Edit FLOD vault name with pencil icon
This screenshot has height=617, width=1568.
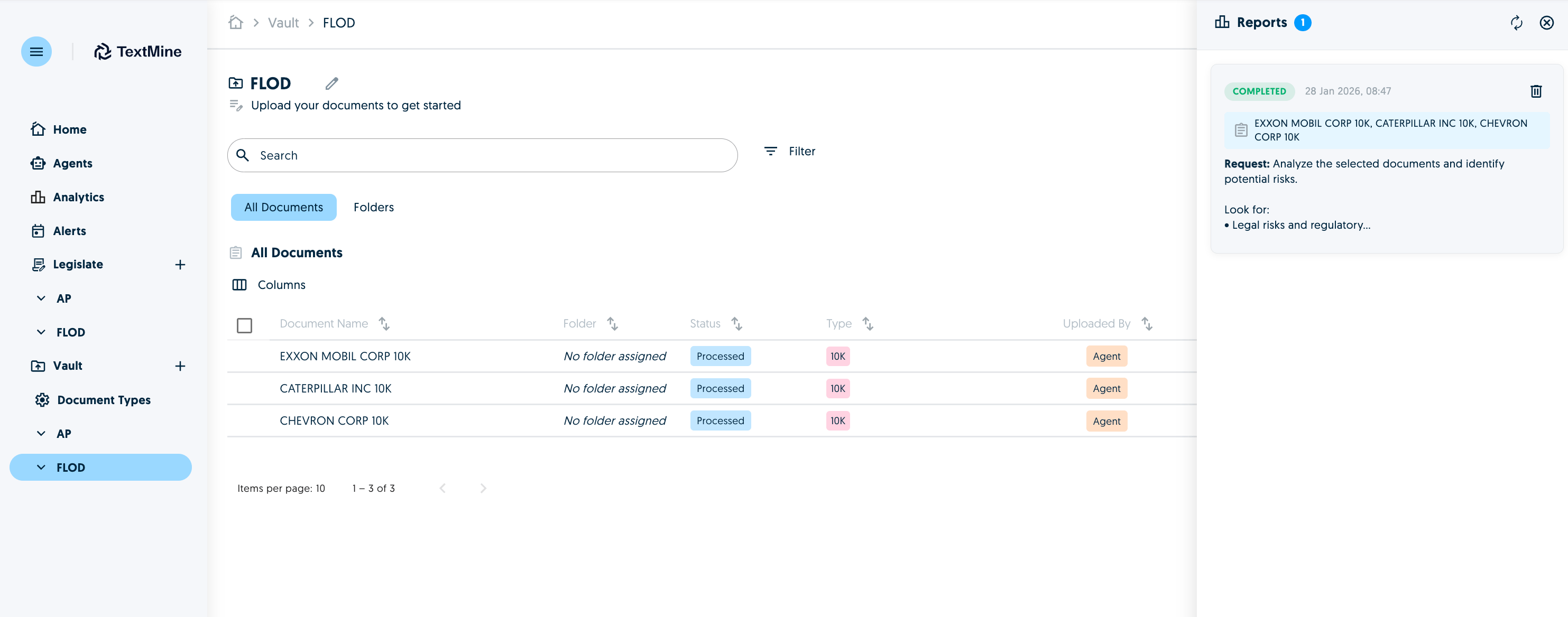click(x=332, y=83)
